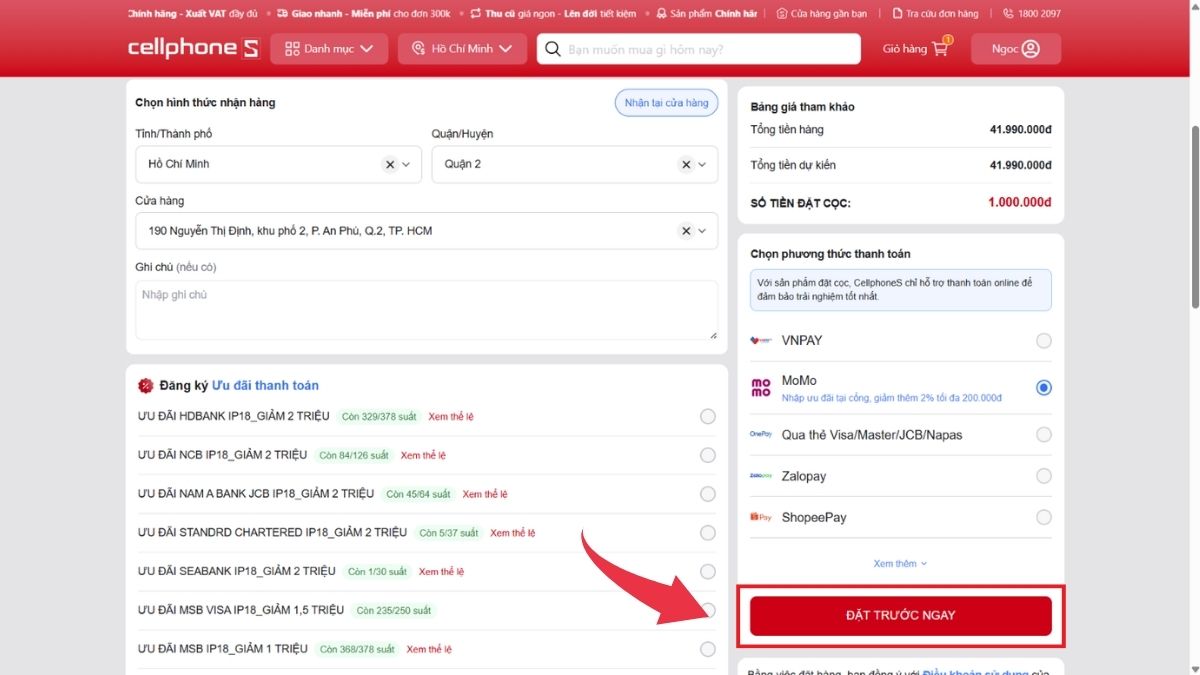
Task: Select ƯU ĐÃI HDBANK IP18 offer radio
Action: 708,416
